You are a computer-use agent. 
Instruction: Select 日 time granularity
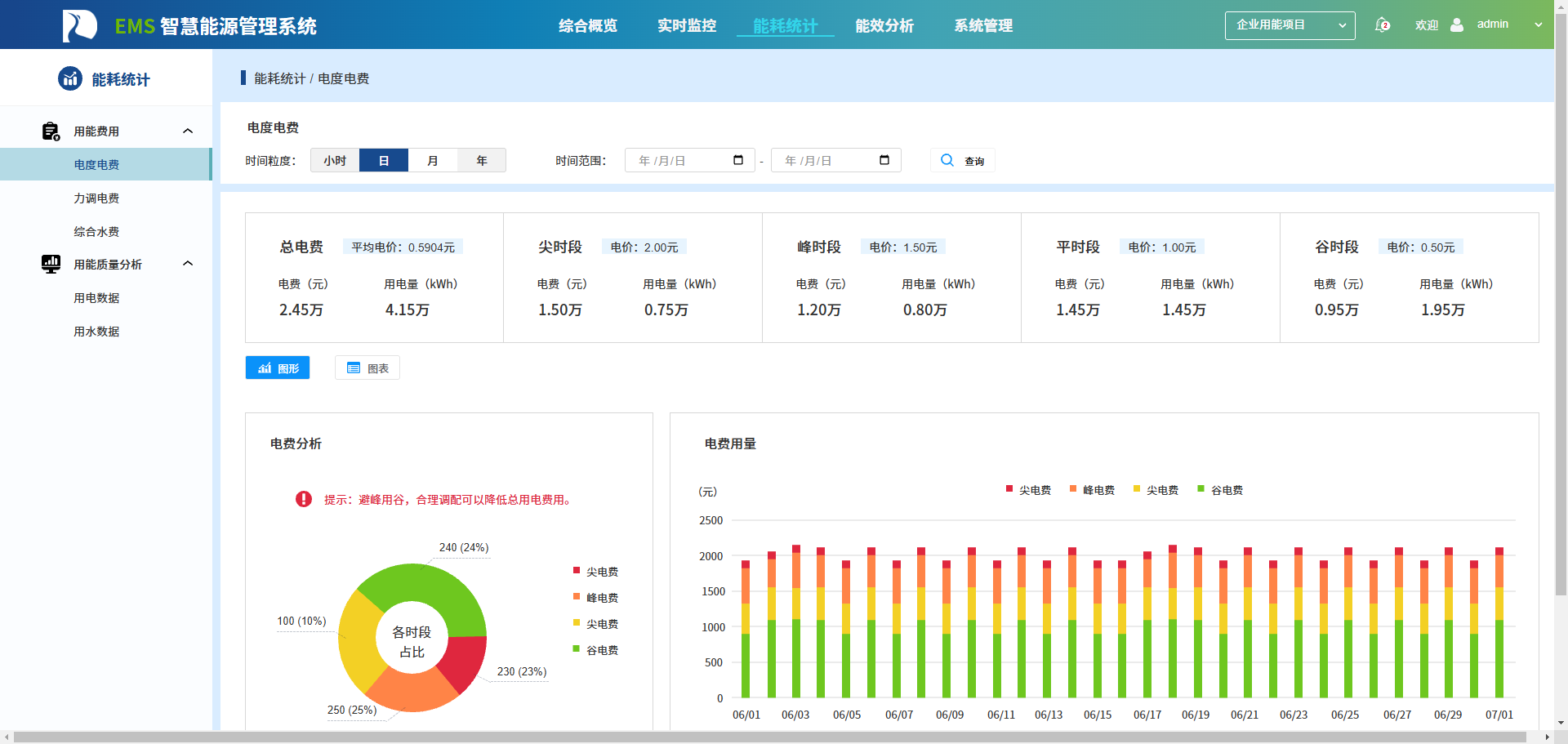point(384,160)
